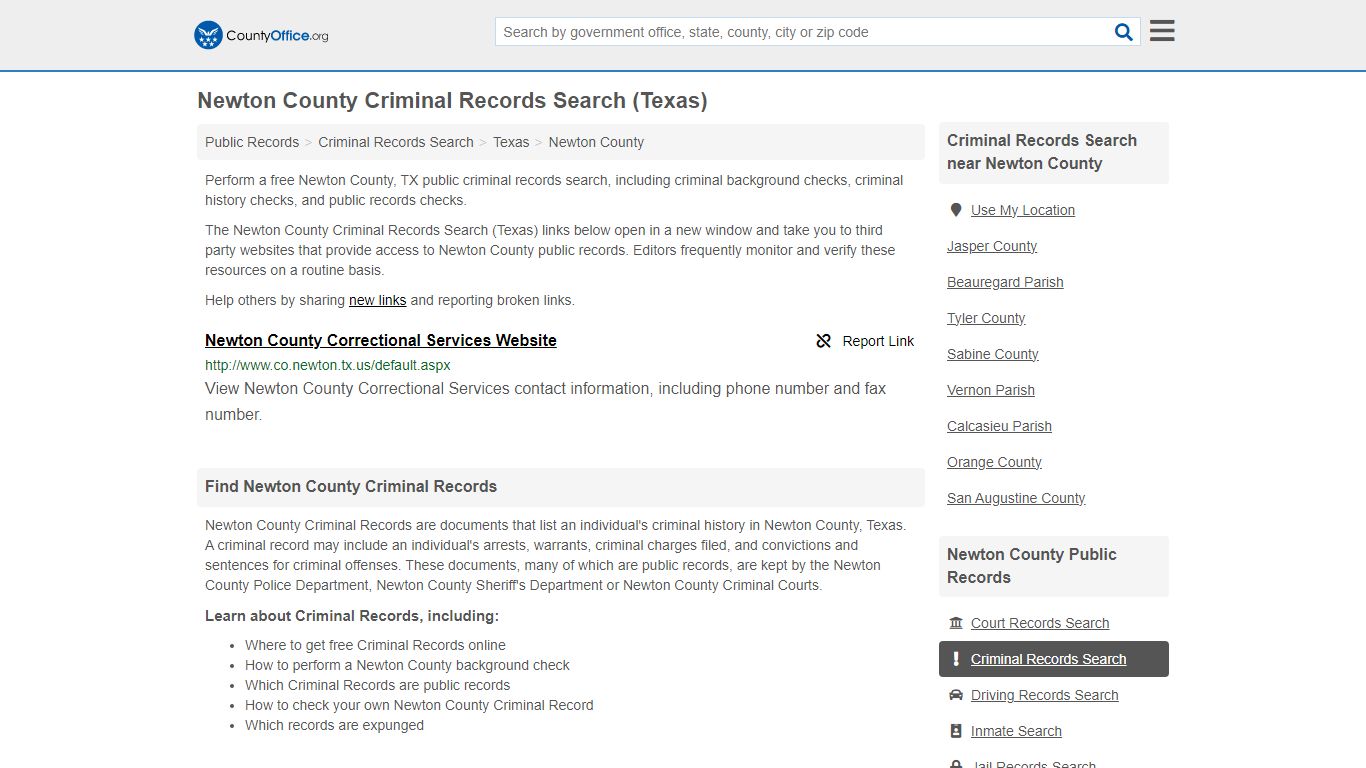Open Jasper County link
Image resolution: width=1366 pixels, height=768 pixels.
tap(992, 246)
